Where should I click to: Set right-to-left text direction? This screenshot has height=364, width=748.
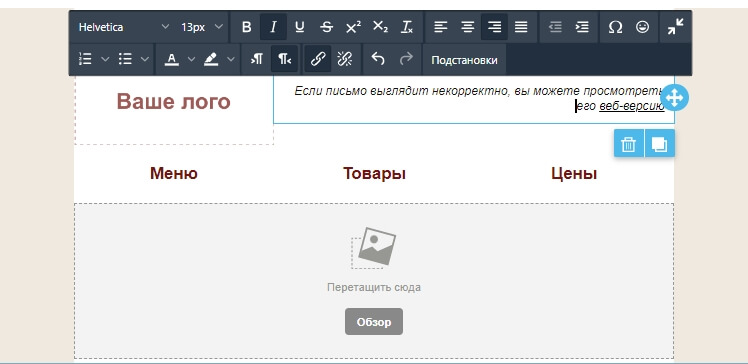tap(284, 59)
